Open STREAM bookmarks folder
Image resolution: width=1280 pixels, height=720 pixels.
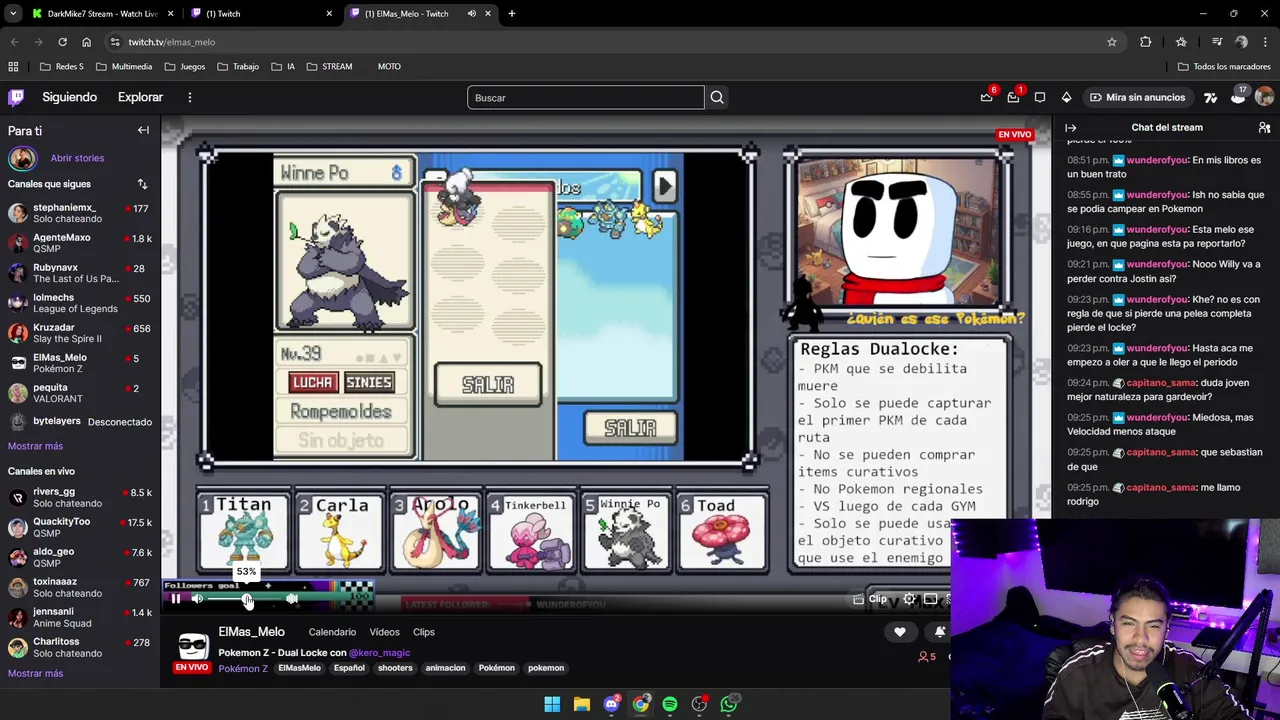(x=329, y=67)
